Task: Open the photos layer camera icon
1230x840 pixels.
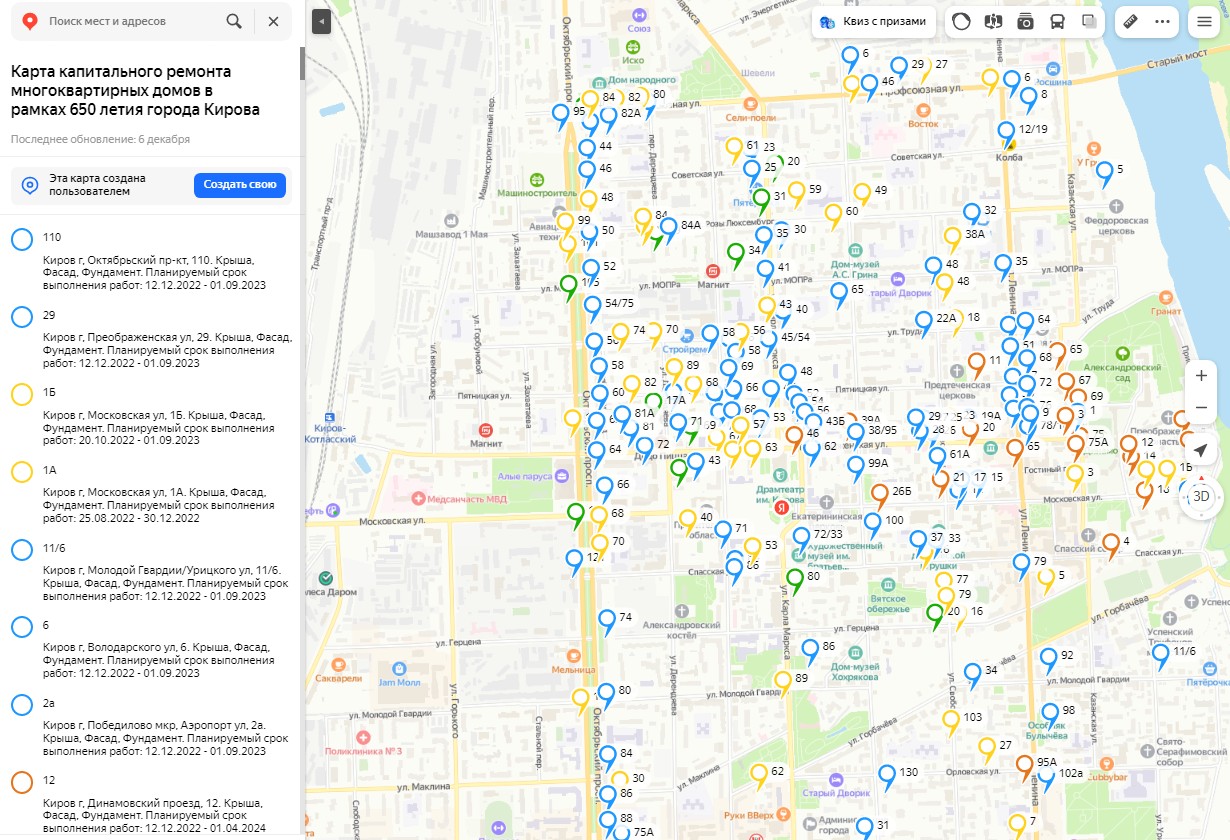Action: [1025, 22]
